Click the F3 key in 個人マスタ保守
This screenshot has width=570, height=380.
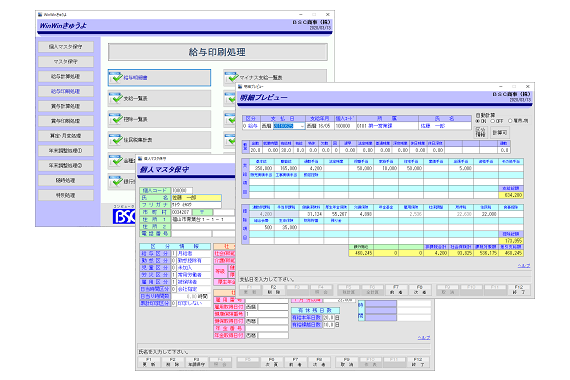click(x=197, y=362)
